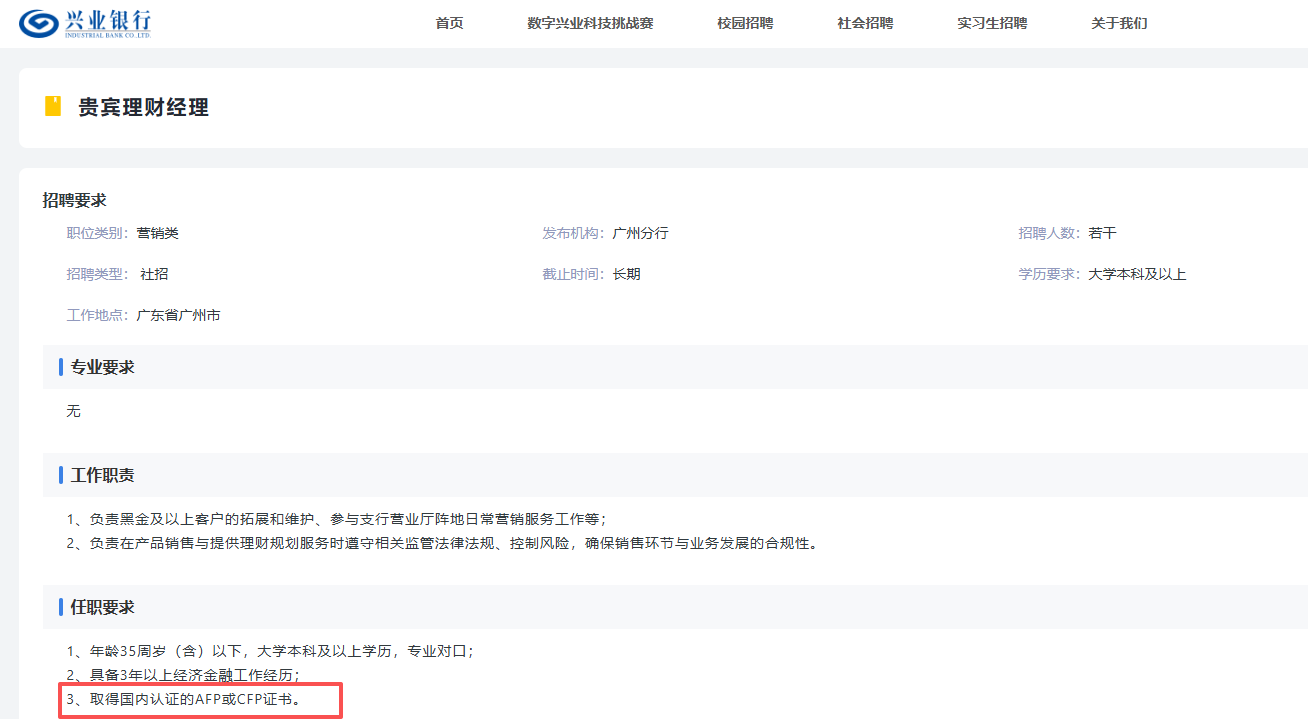1308x719 pixels.
Task: Click the Industrial Bank logo
Action: coord(85,23)
